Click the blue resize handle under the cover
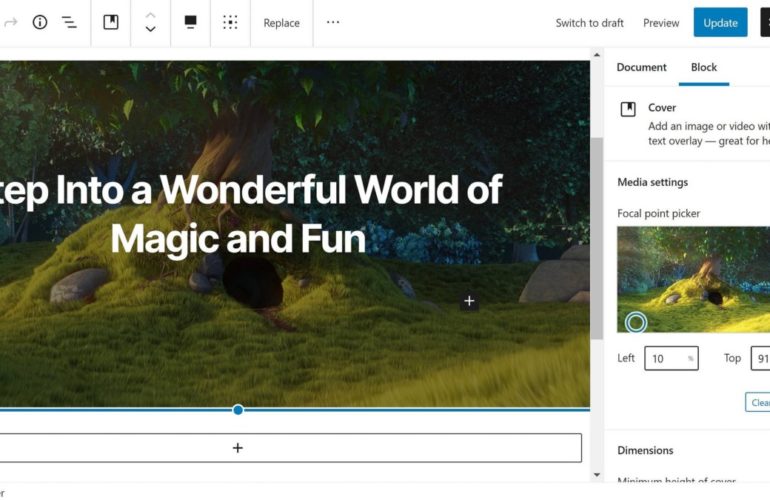Screen dimensions: 770x500 coord(238,410)
